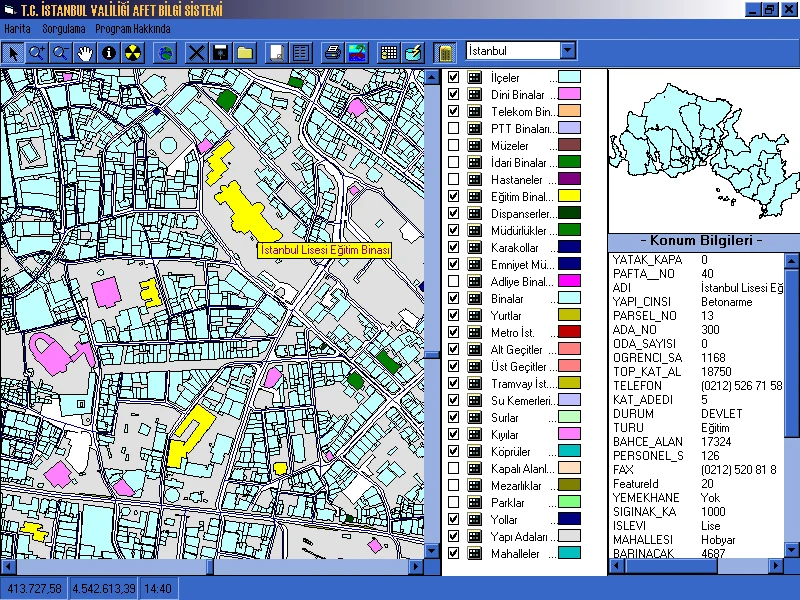Screen dimensions: 800x600
Task: Click the map's horizontal scrollbar right arrow
Action: coord(416,566)
